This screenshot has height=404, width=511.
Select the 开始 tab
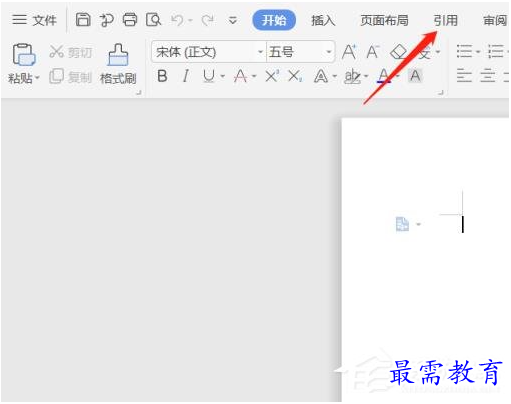pyautogui.click(x=274, y=20)
